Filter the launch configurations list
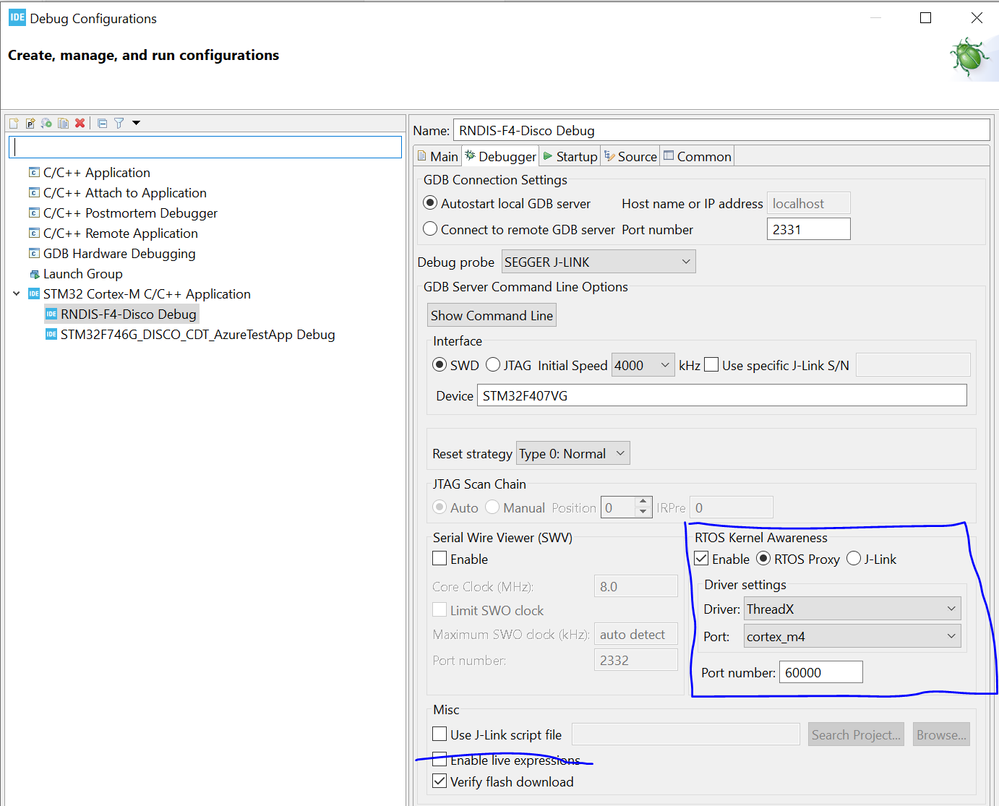Viewport: 999px width, 806px height. 119,123
